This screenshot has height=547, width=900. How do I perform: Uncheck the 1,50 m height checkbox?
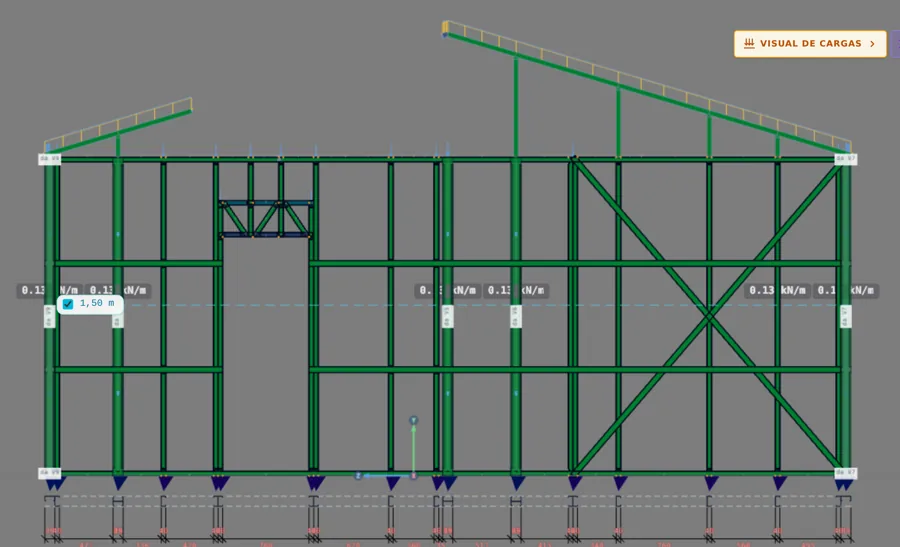(68, 304)
